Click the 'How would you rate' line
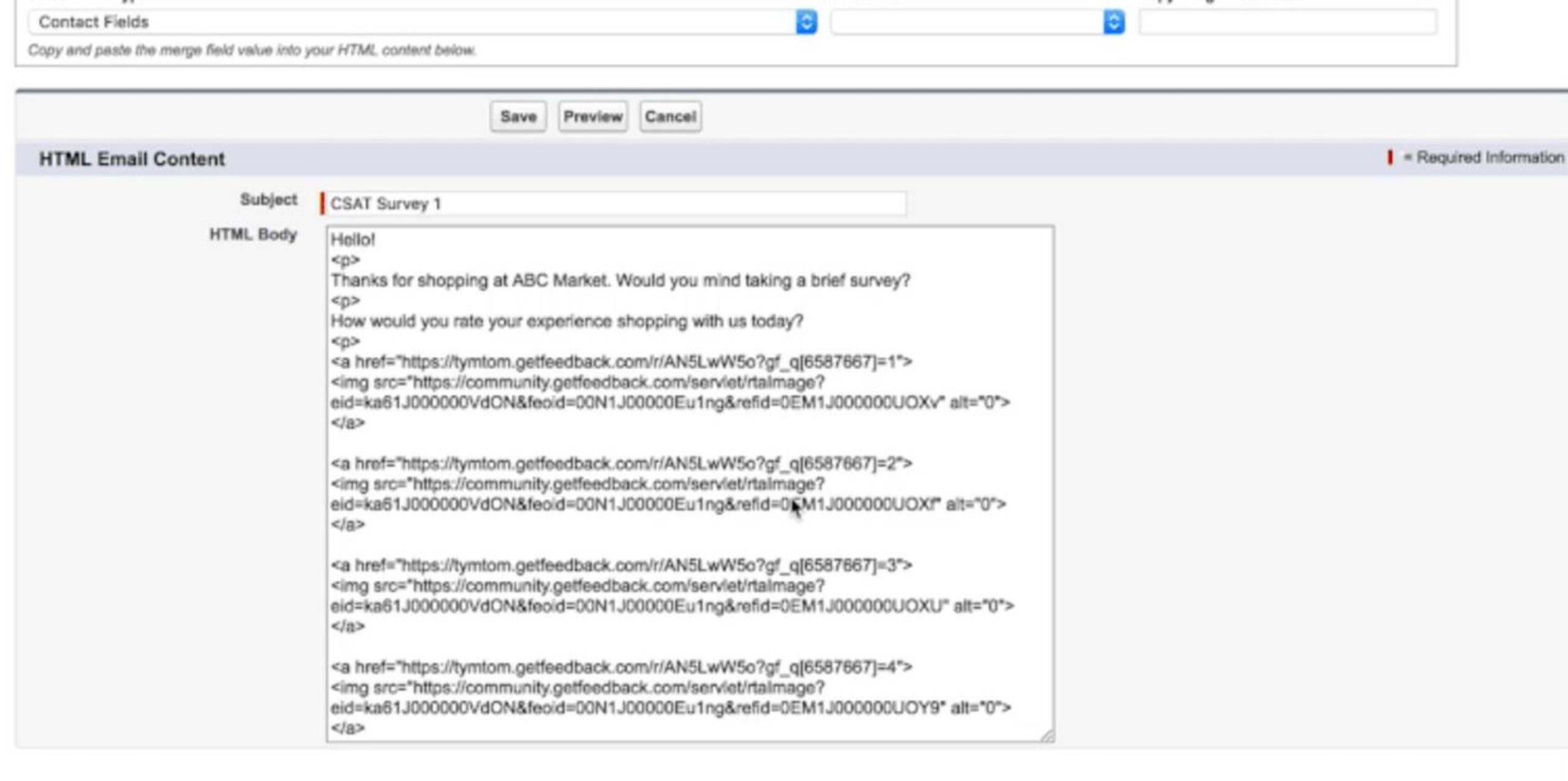Screen dimensions: 1568x781 point(567,321)
